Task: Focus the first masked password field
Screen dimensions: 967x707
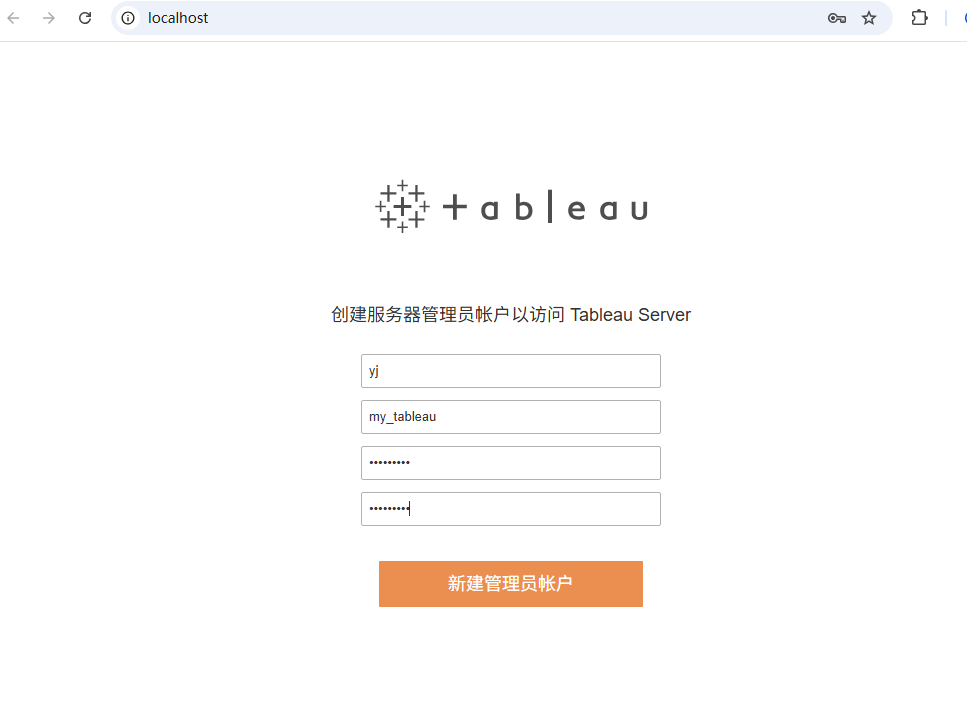Action: [511, 463]
